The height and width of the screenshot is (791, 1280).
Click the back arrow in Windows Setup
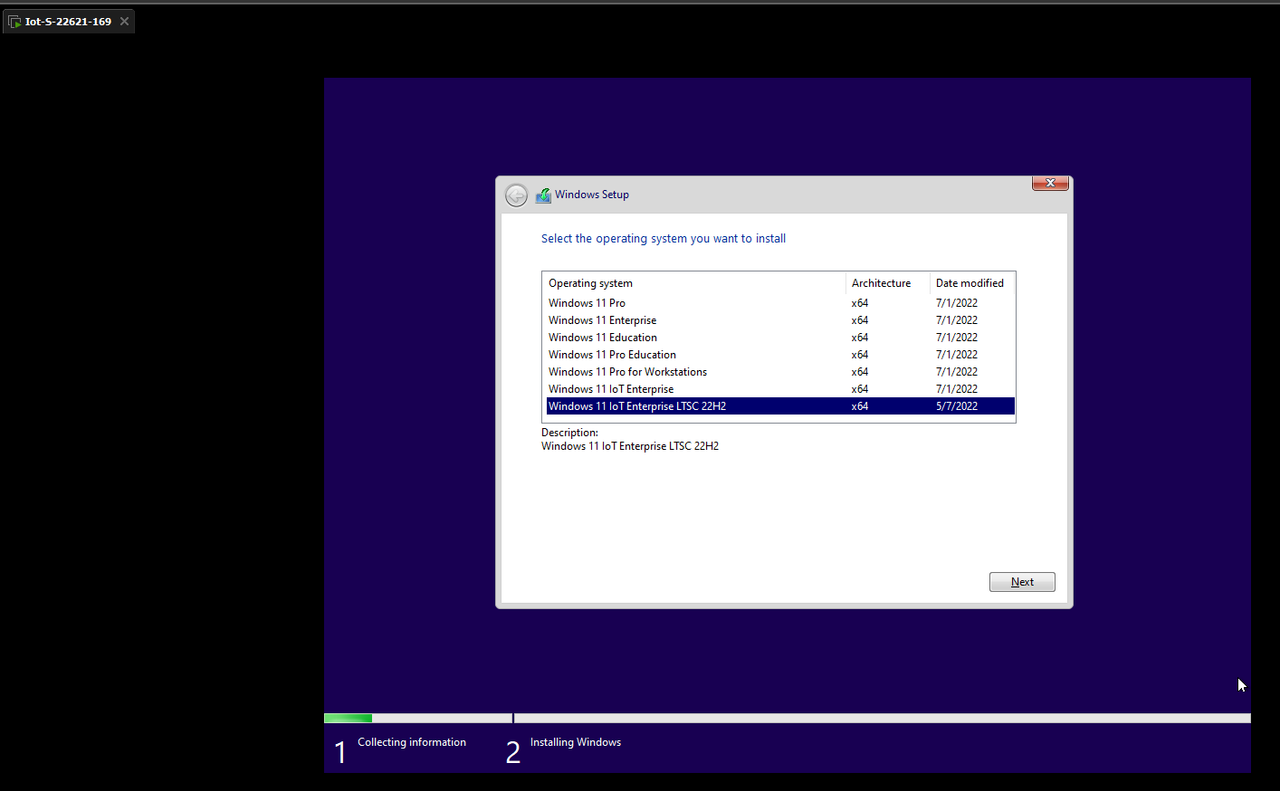pyautogui.click(x=516, y=195)
